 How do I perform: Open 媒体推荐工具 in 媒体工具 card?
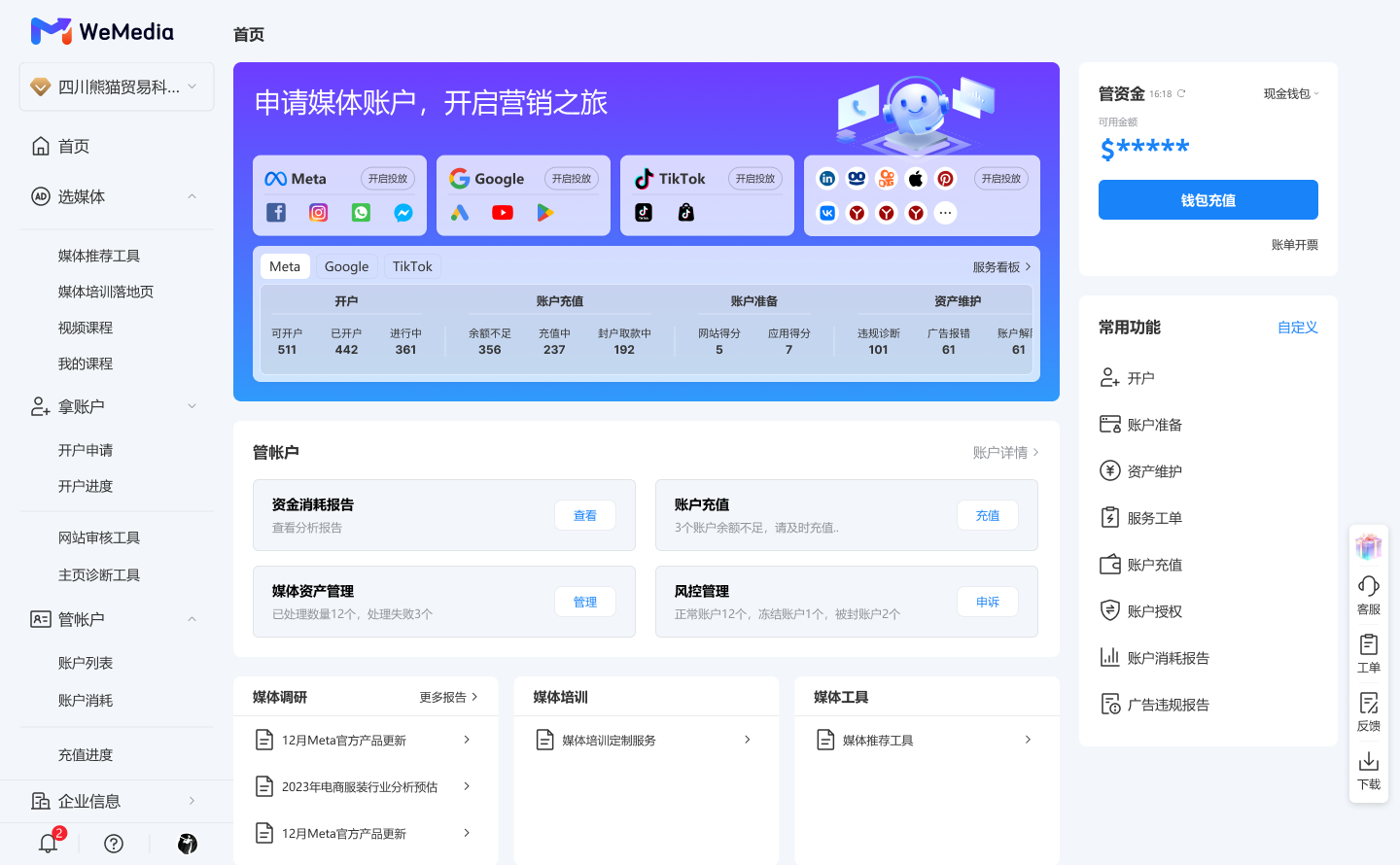click(927, 740)
